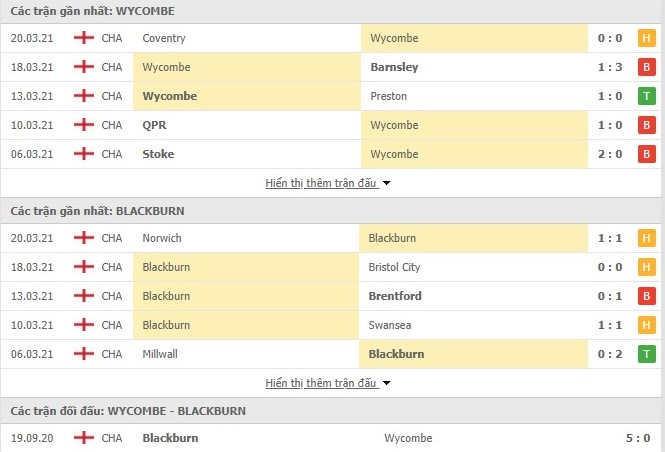The height and width of the screenshot is (452, 665).
Task: Click the red B badge for Brentford match
Action: click(647, 296)
